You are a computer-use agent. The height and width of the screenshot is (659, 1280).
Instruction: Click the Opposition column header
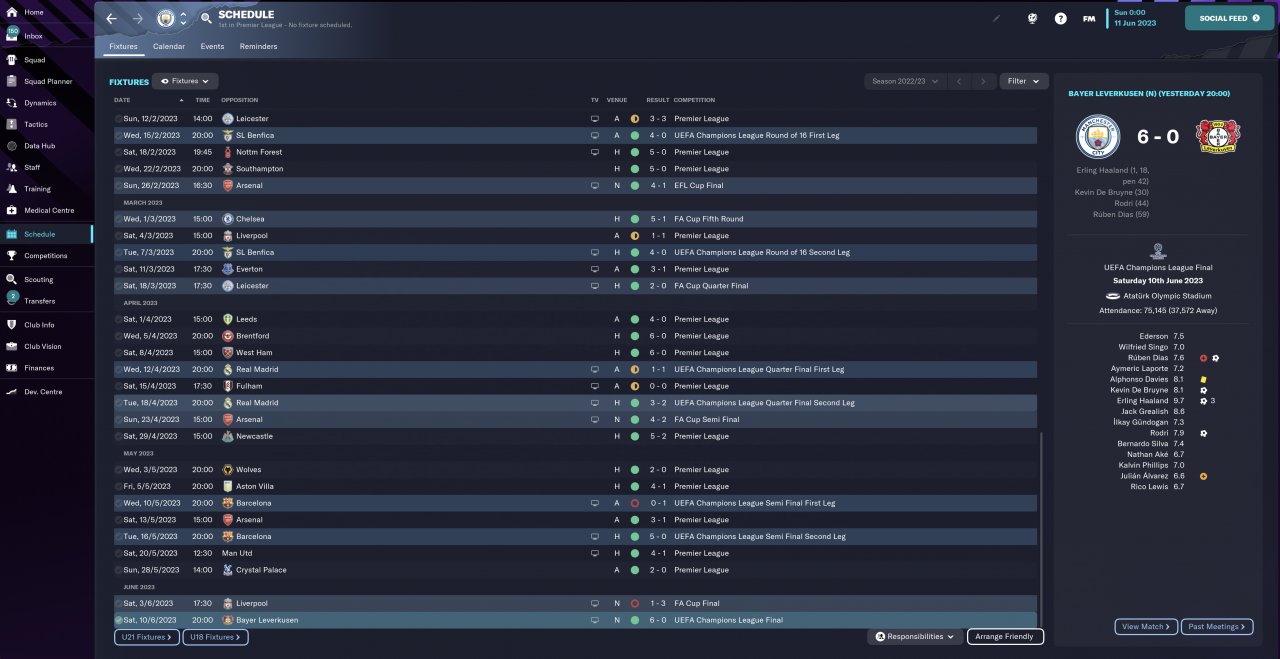pos(239,100)
